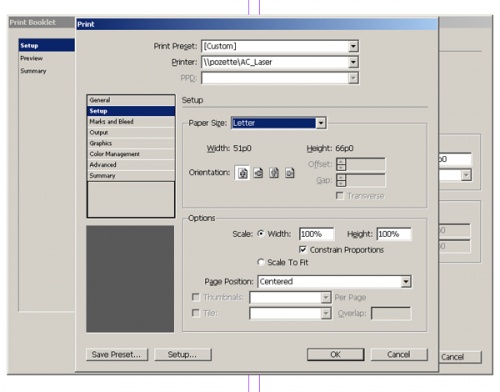Screen dimensions: 500x392
Task: Select the Scale Width radio button
Action: pyautogui.click(x=261, y=234)
